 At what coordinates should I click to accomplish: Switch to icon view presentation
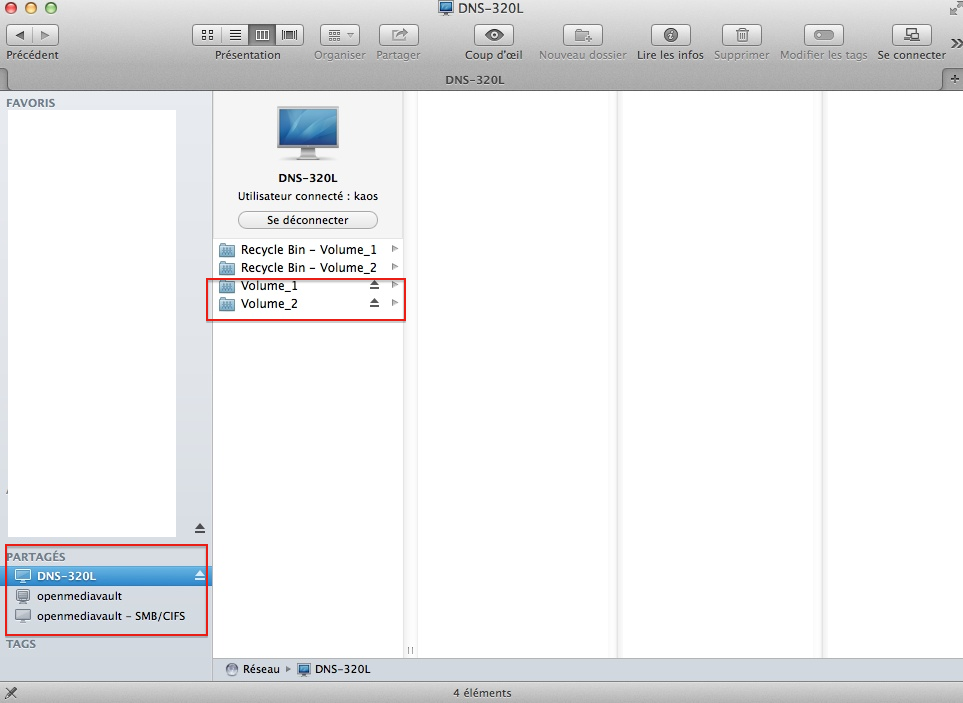tap(207, 35)
